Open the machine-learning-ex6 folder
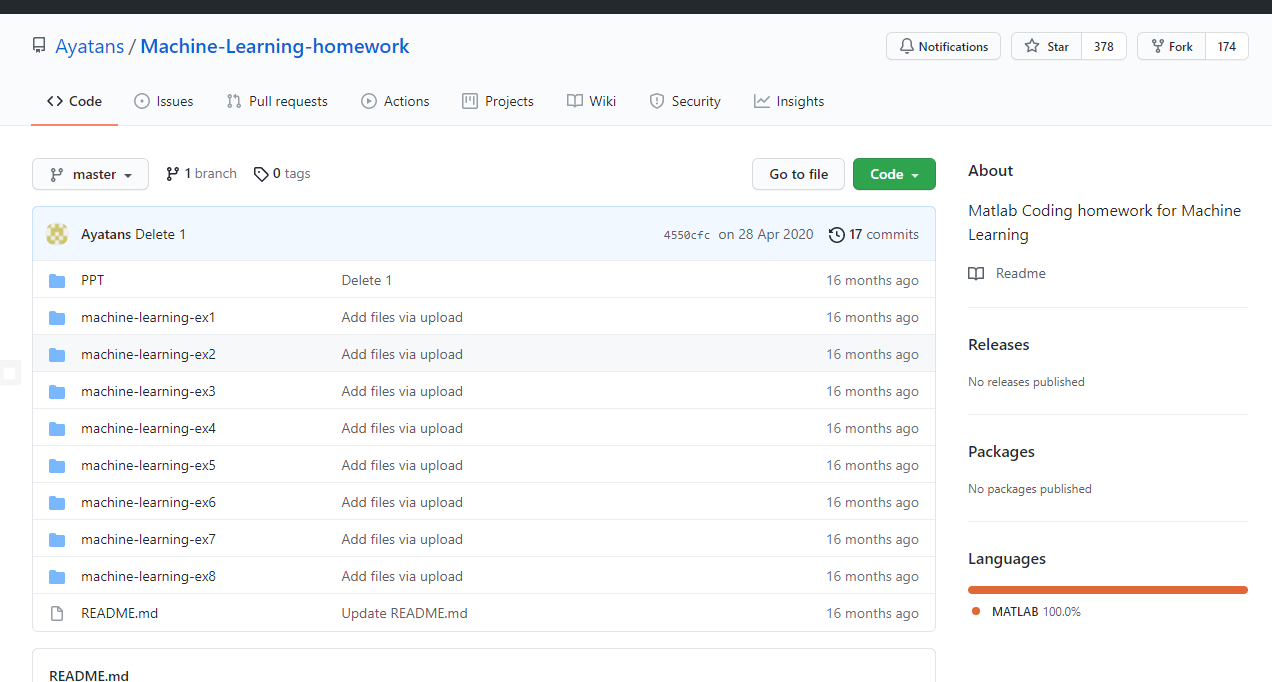 click(148, 502)
